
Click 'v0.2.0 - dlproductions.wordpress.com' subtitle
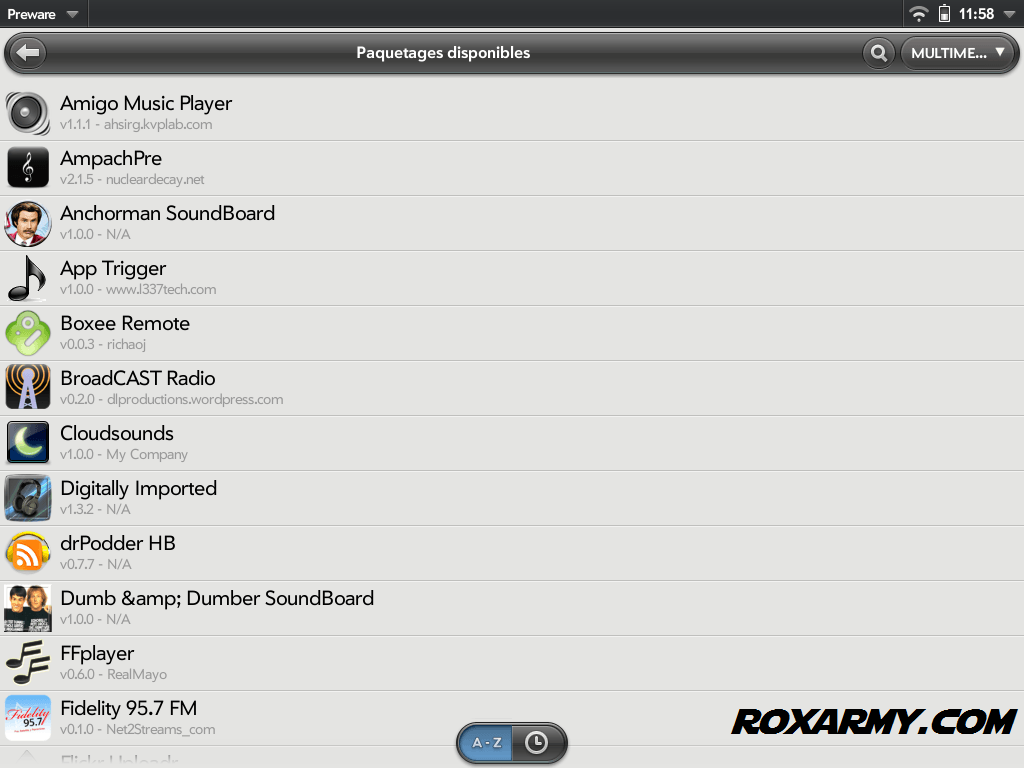coord(172,399)
